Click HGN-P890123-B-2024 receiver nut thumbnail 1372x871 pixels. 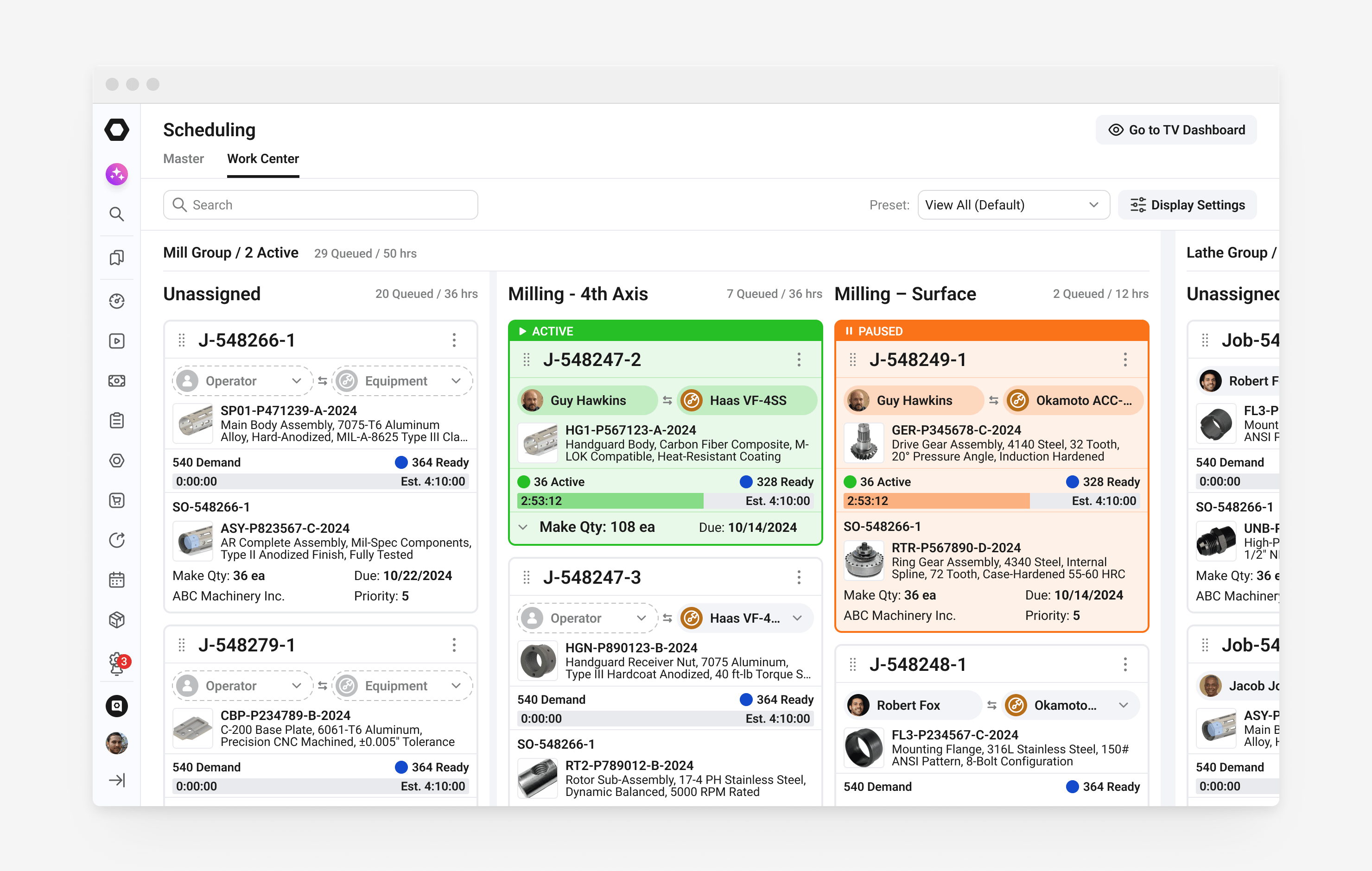point(538,661)
